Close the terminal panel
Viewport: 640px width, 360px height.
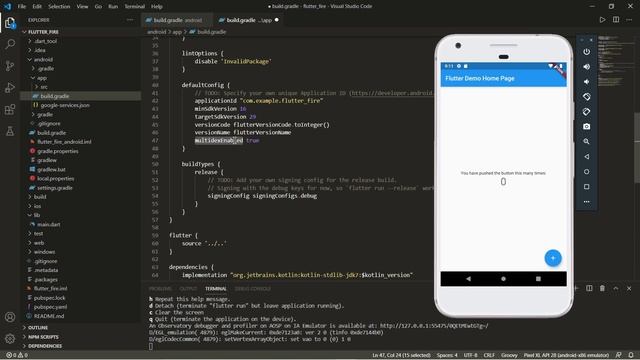click(x=629, y=288)
